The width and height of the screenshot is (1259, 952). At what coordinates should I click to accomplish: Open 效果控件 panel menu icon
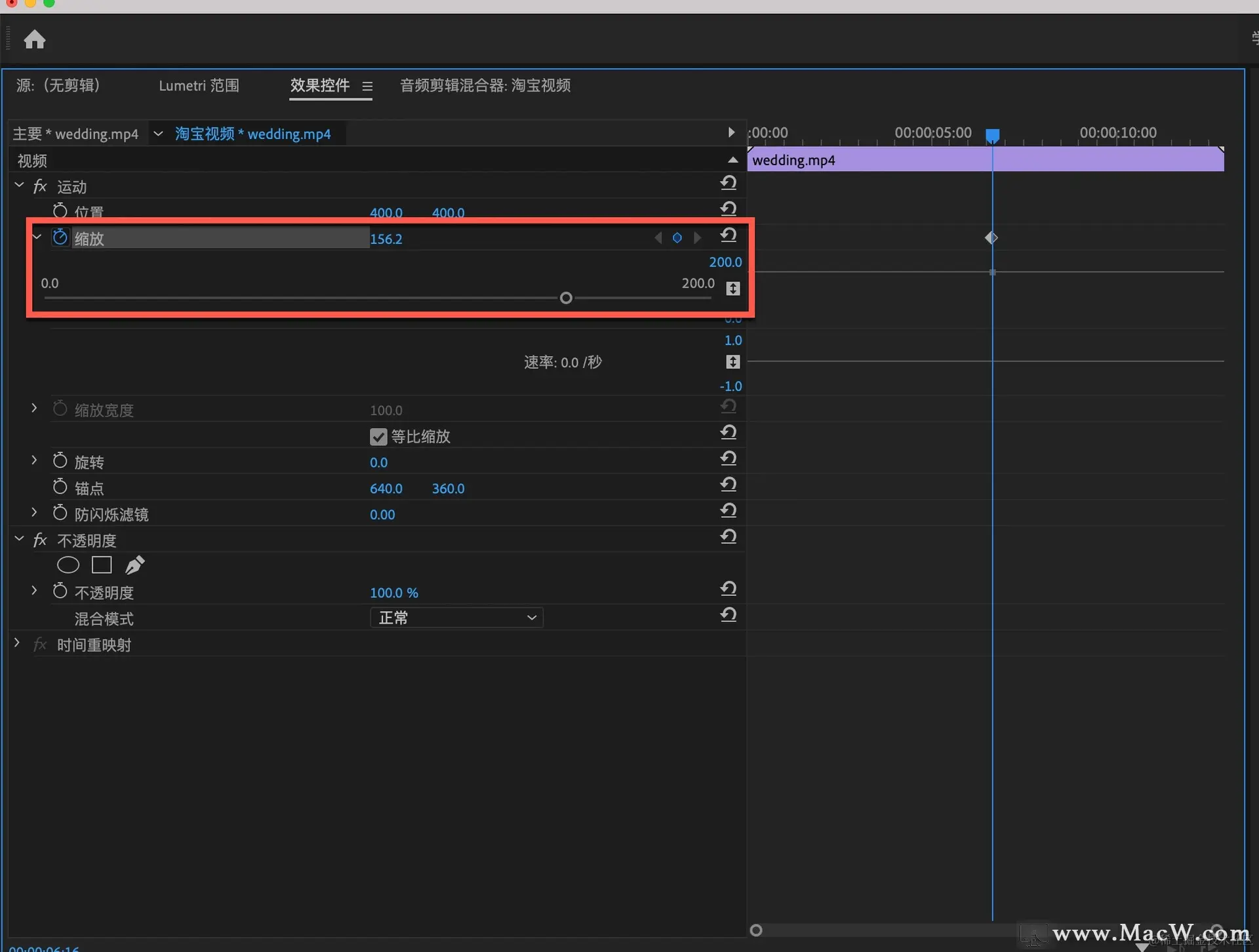pyautogui.click(x=367, y=86)
